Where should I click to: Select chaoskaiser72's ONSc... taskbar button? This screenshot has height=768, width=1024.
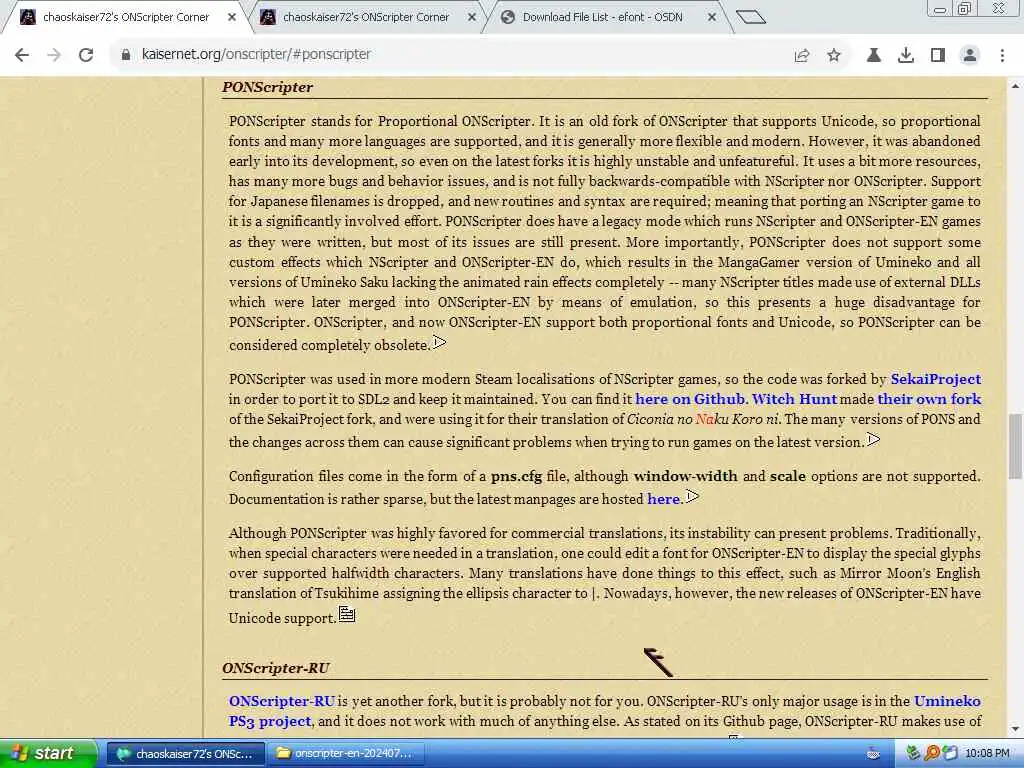185,754
